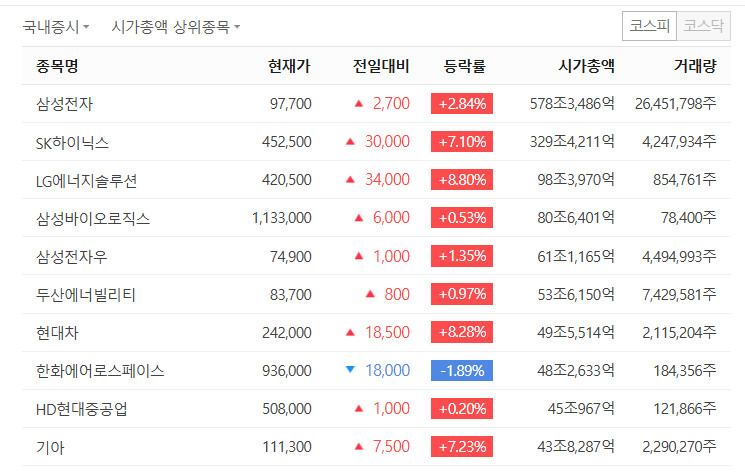Click the 854,761주 trading volume

tap(685, 180)
